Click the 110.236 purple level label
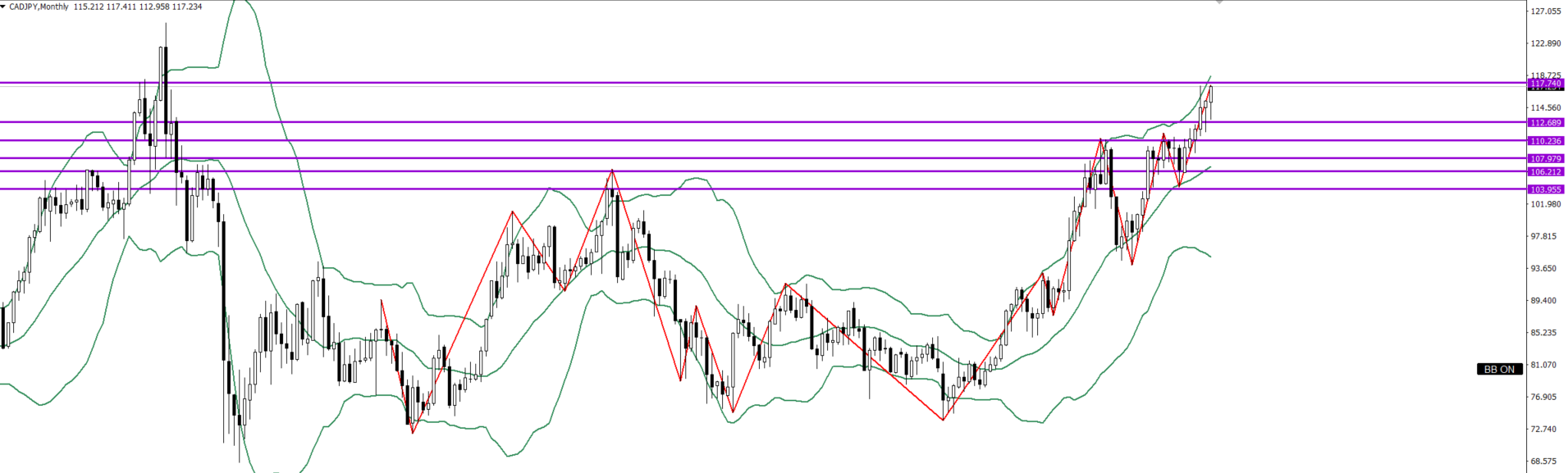Screen dimensions: 1568x473 tap(1546, 141)
